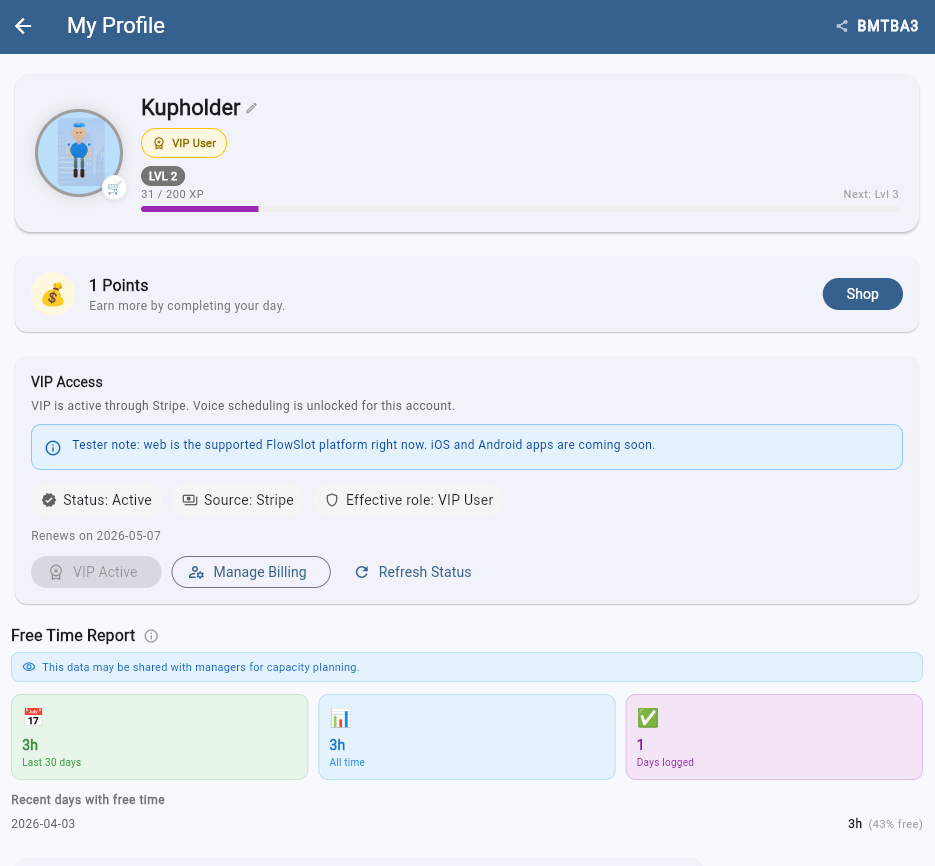Click the eye icon on the capacity planning notice
The height and width of the screenshot is (866, 935).
click(x=31, y=666)
